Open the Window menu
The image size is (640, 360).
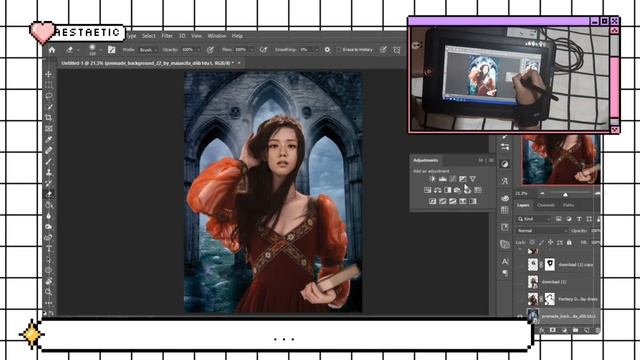coord(216,36)
